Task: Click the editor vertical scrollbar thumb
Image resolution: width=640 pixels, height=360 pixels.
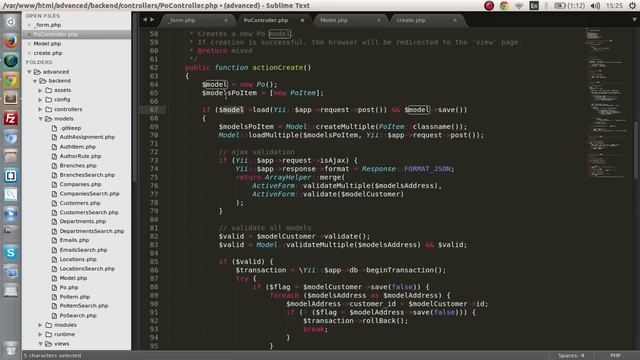Action: pyautogui.click(x=636, y=150)
